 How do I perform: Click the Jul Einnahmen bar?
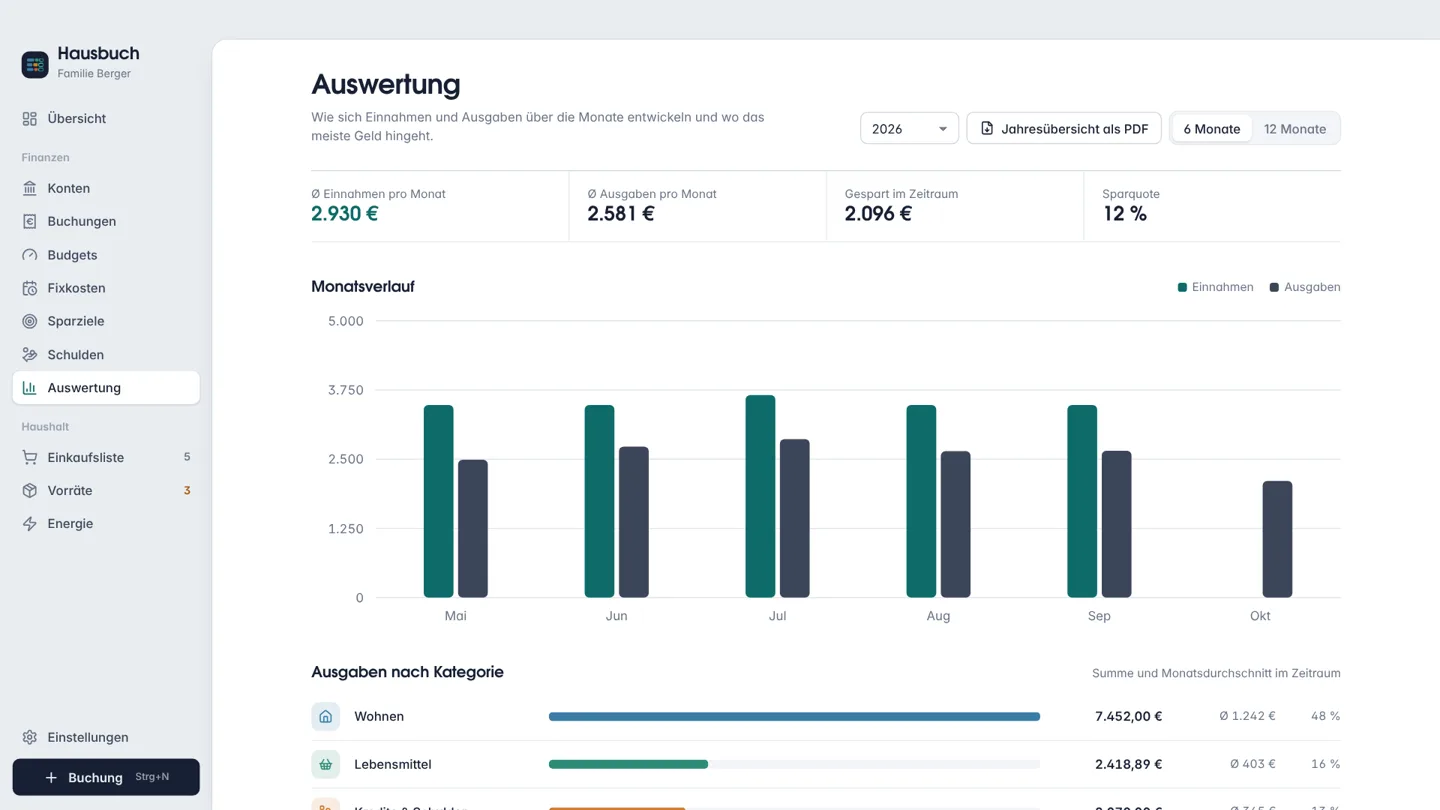pos(760,496)
